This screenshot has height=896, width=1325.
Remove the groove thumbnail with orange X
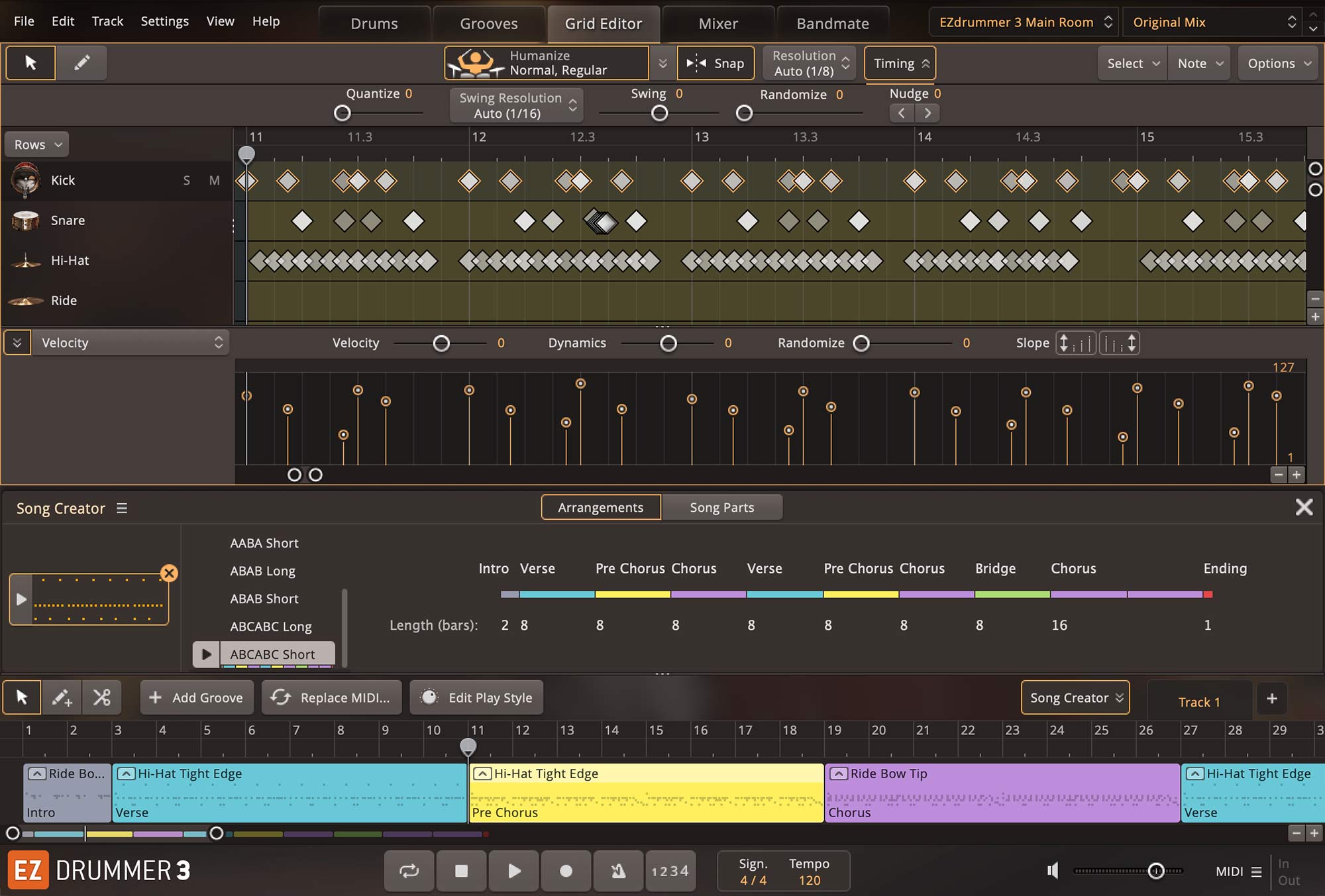pos(169,573)
